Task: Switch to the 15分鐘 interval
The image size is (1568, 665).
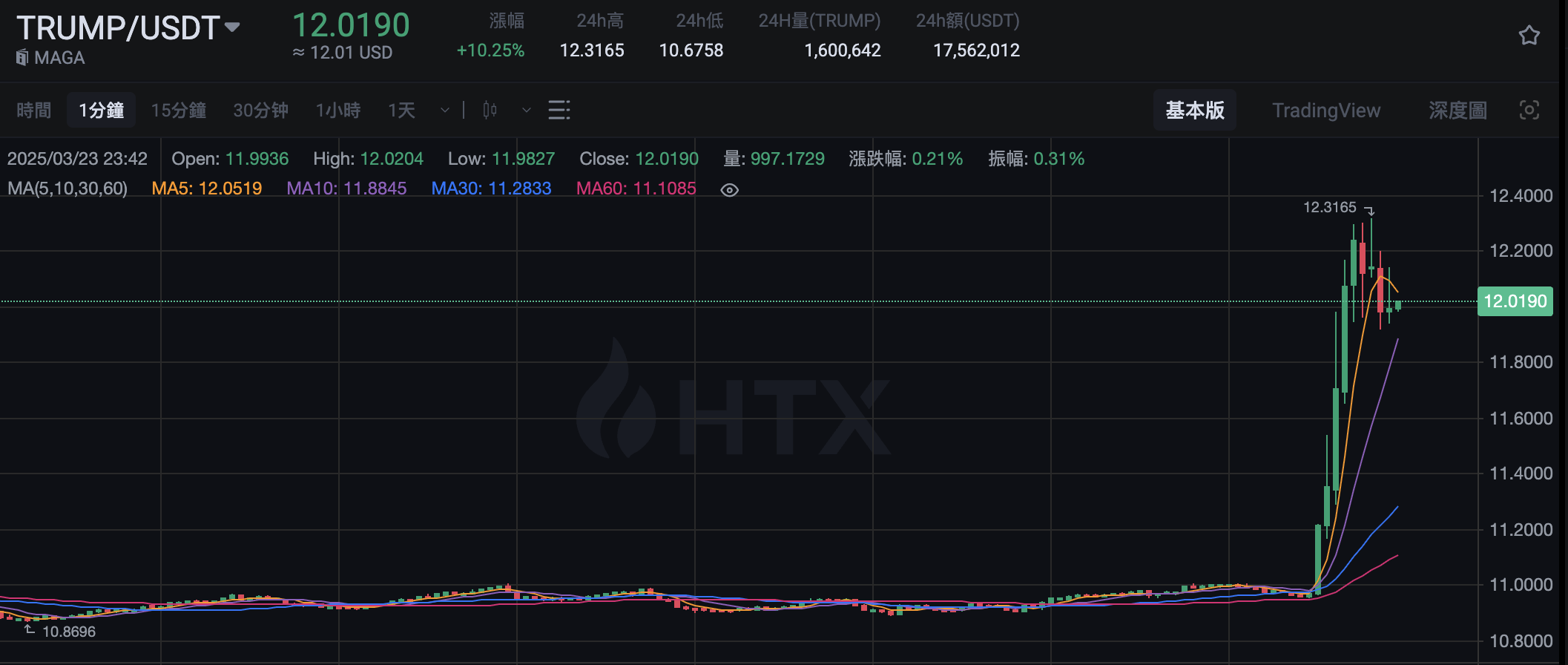Action: click(179, 111)
